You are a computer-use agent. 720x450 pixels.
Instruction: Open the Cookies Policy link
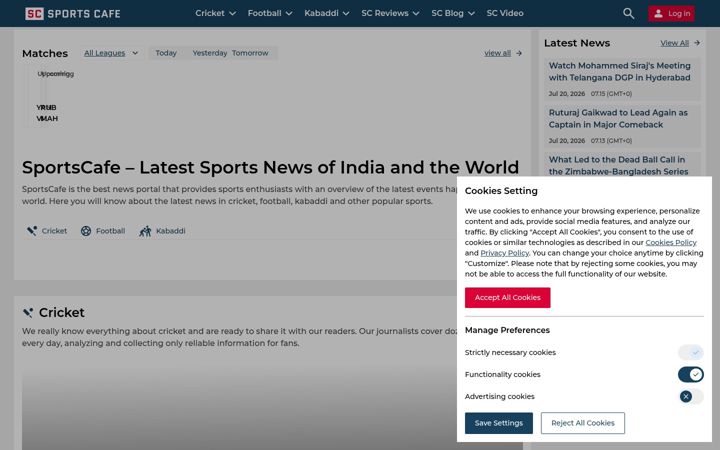point(671,242)
